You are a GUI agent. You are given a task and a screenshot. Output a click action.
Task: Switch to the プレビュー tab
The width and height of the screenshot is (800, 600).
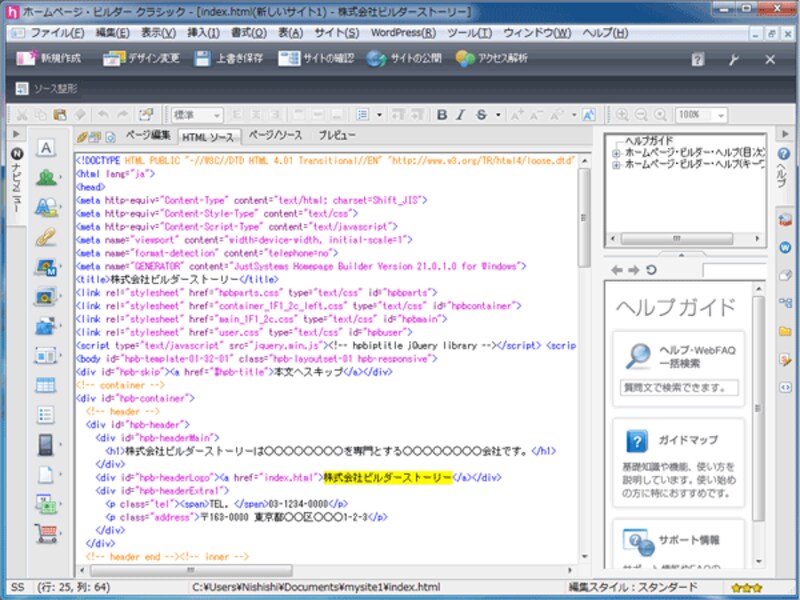[x=337, y=135]
